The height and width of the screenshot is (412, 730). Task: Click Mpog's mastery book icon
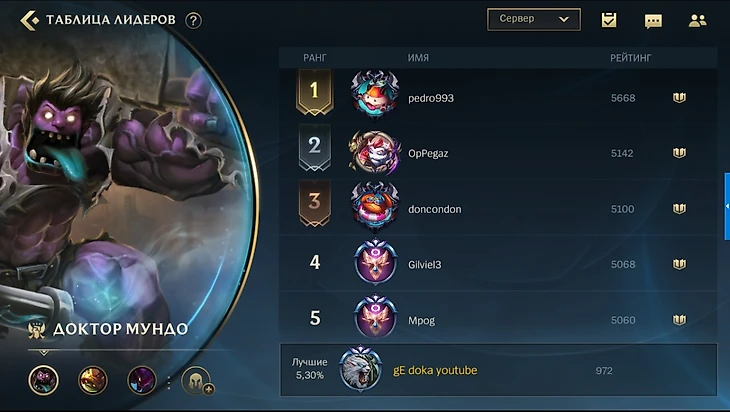pyautogui.click(x=679, y=320)
